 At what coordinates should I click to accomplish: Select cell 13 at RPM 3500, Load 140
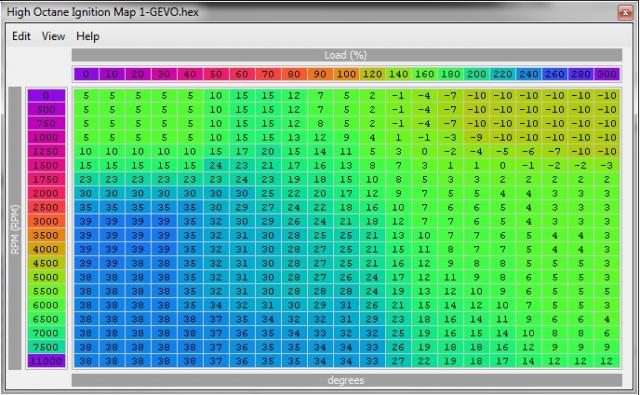pyautogui.click(x=398, y=235)
